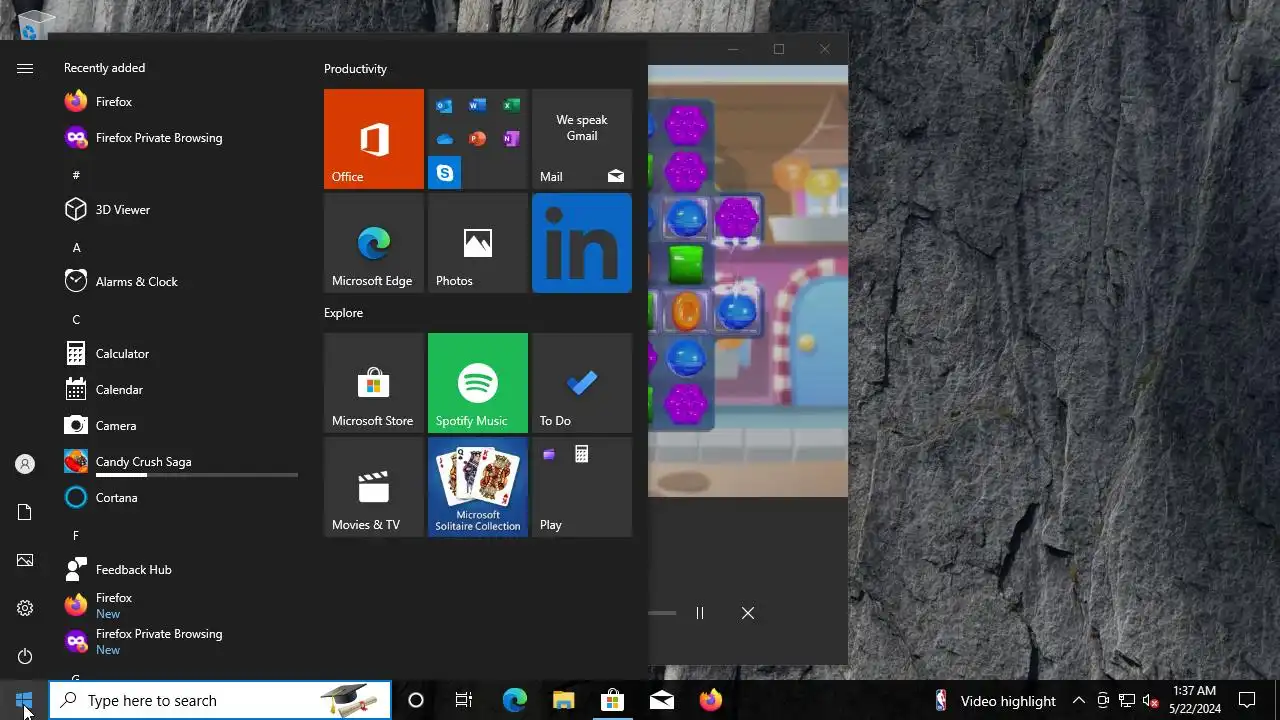The image size is (1280, 720).
Task: Click the Productivity group heading
Action: 355,69
